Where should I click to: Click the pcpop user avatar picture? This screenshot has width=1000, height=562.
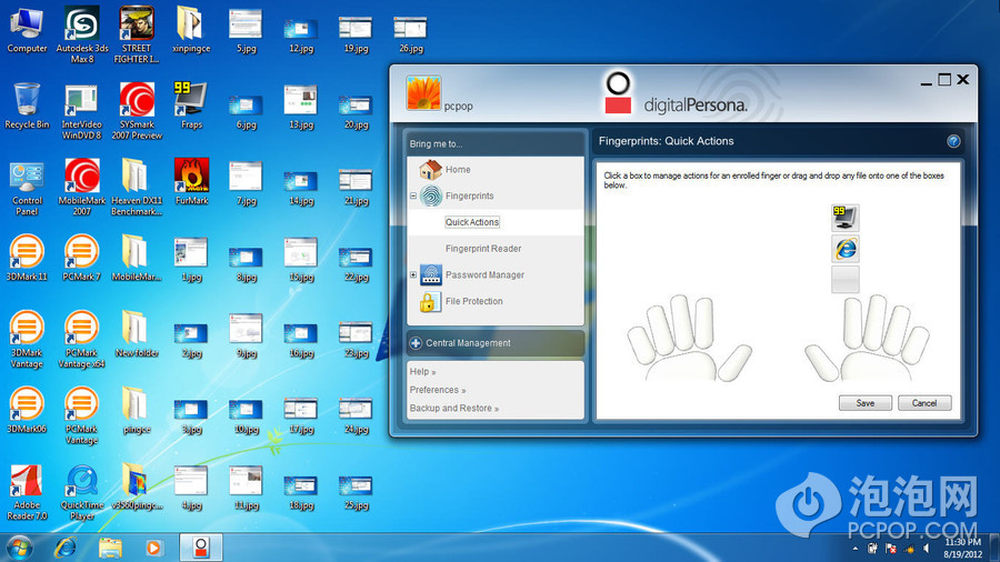tap(423, 94)
